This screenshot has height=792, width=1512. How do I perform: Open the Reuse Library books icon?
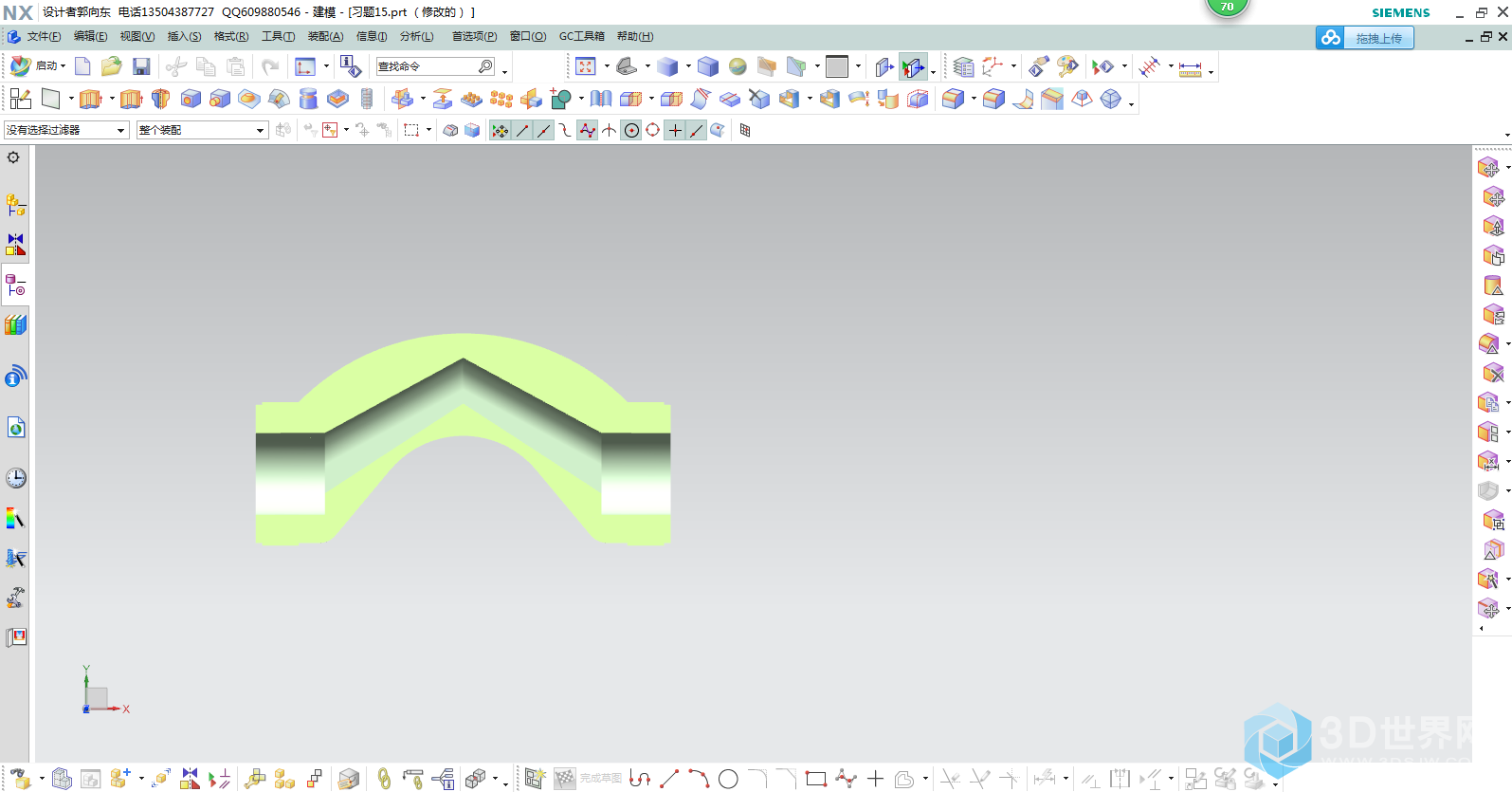15,324
